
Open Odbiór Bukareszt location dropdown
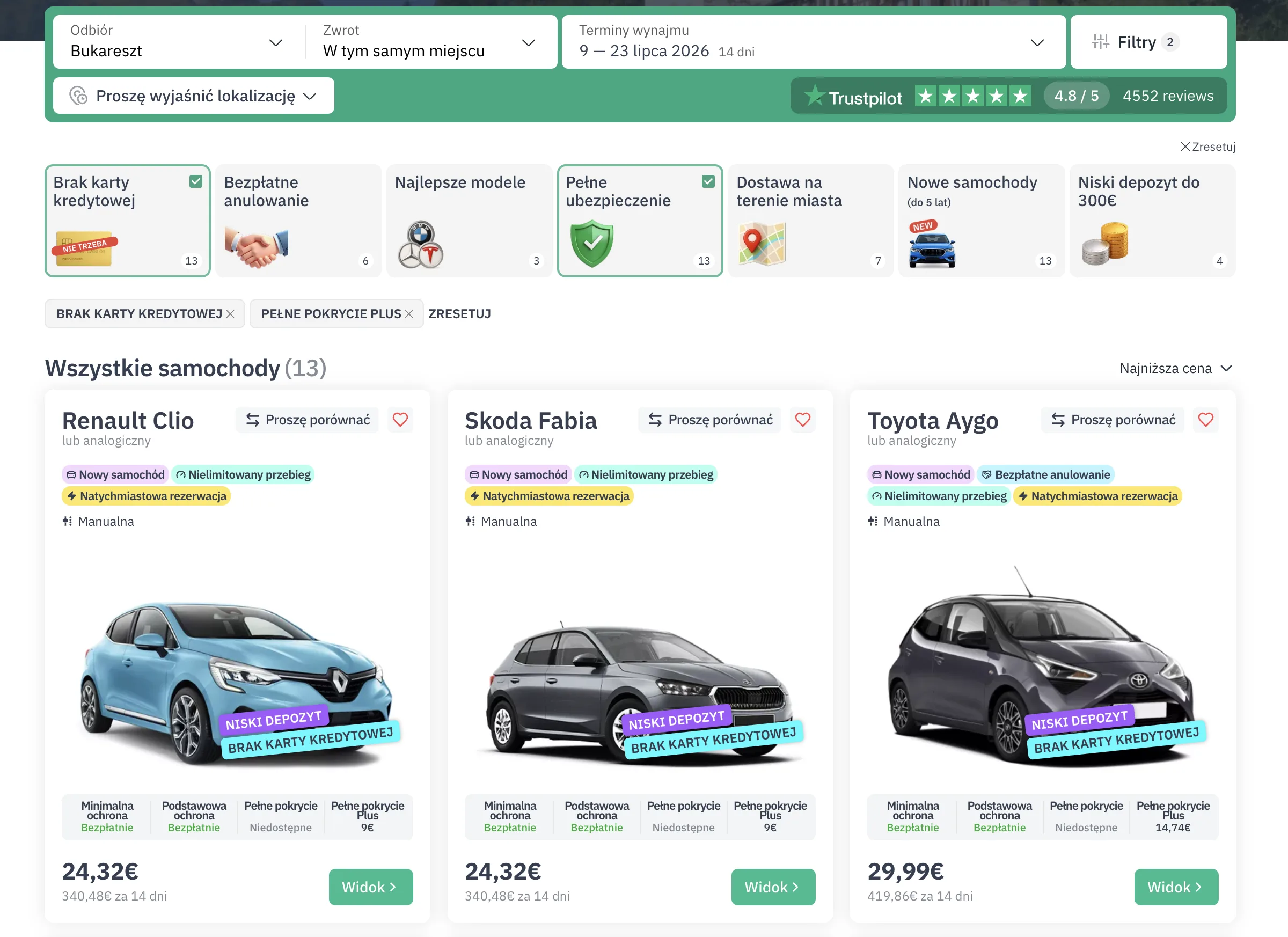(x=178, y=42)
